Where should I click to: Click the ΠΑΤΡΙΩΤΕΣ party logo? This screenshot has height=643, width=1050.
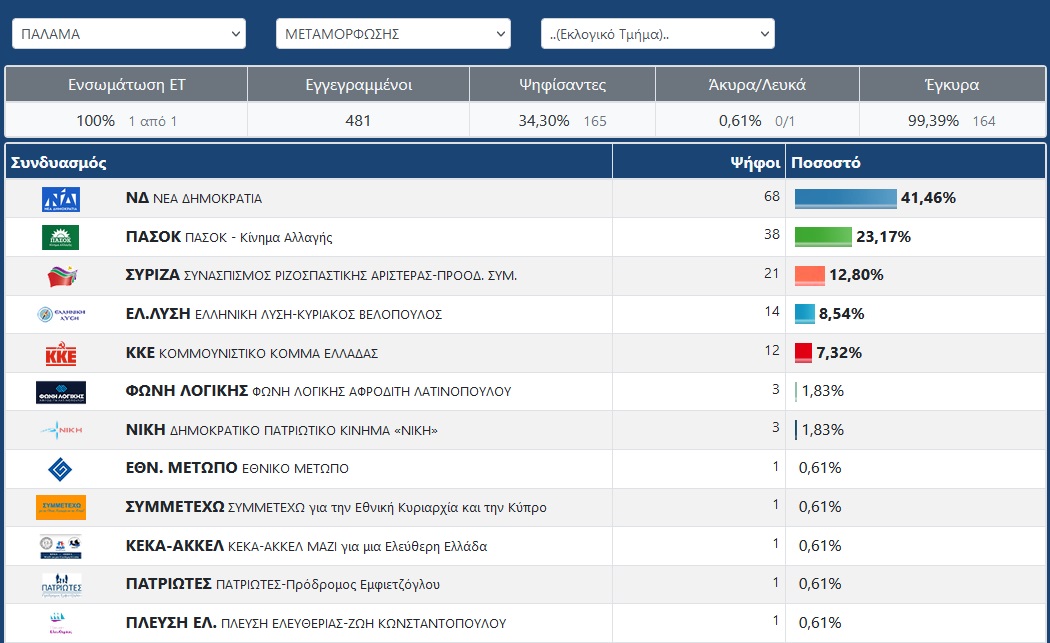click(x=62, y=585)
